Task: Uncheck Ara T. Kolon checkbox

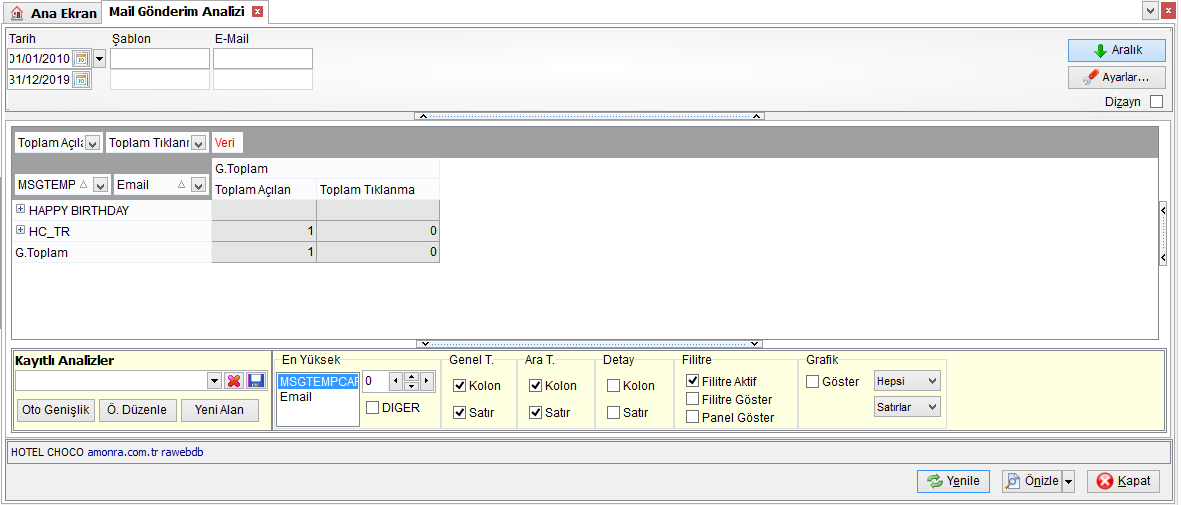Action: [x=536, y=386]
